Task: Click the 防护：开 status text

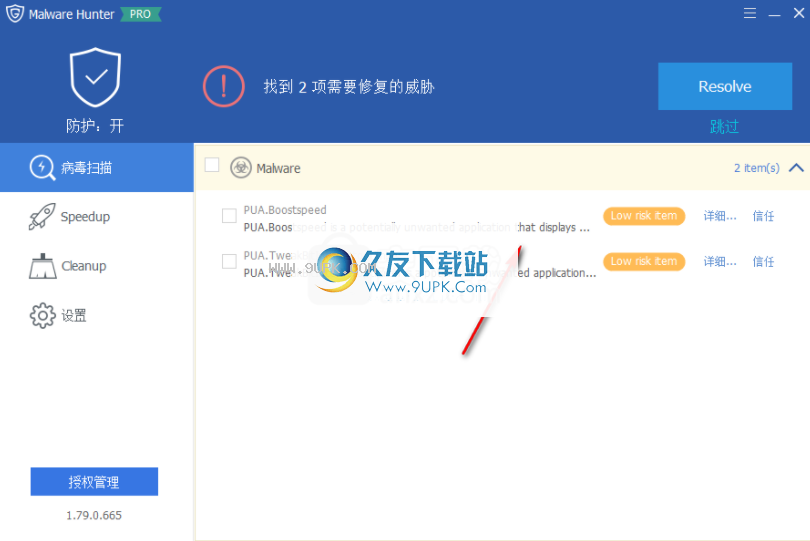Action: (95, 126)
